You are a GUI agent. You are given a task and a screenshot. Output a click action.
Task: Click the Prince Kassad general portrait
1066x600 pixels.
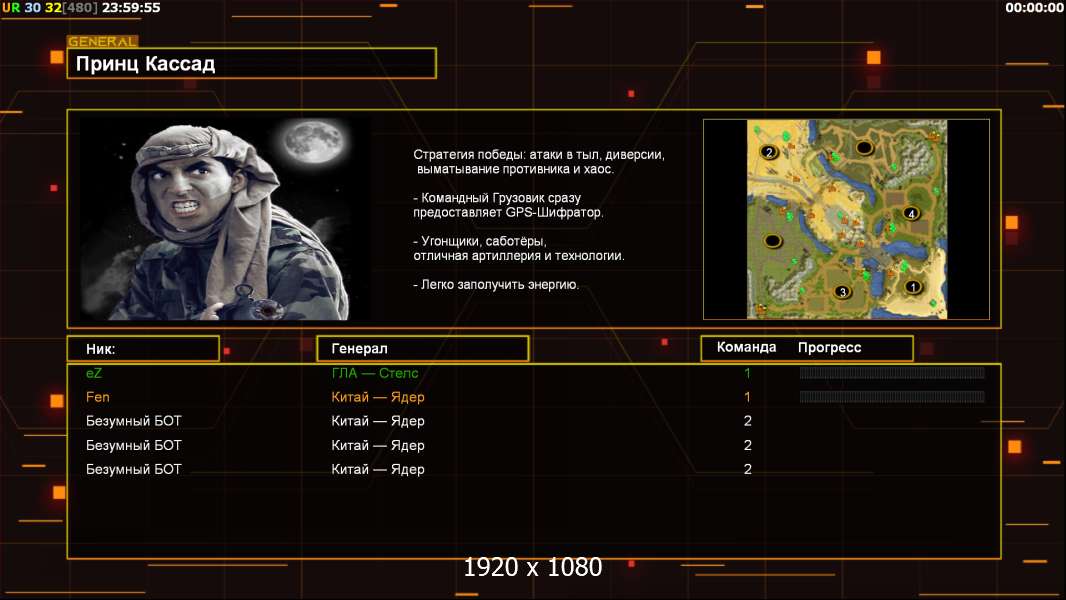click(225, 218)
